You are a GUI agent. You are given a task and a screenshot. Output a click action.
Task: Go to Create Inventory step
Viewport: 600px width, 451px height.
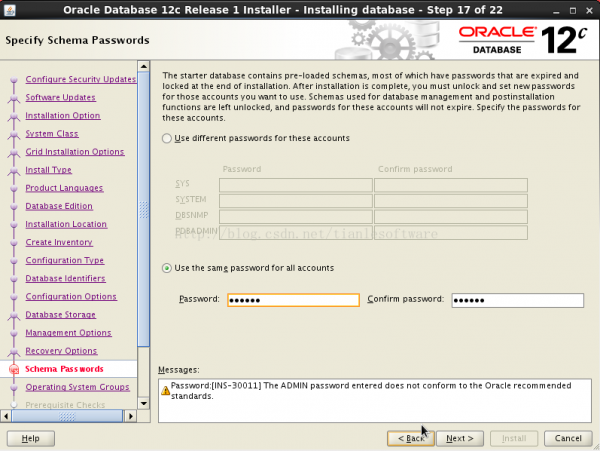(x=59, y=242)
